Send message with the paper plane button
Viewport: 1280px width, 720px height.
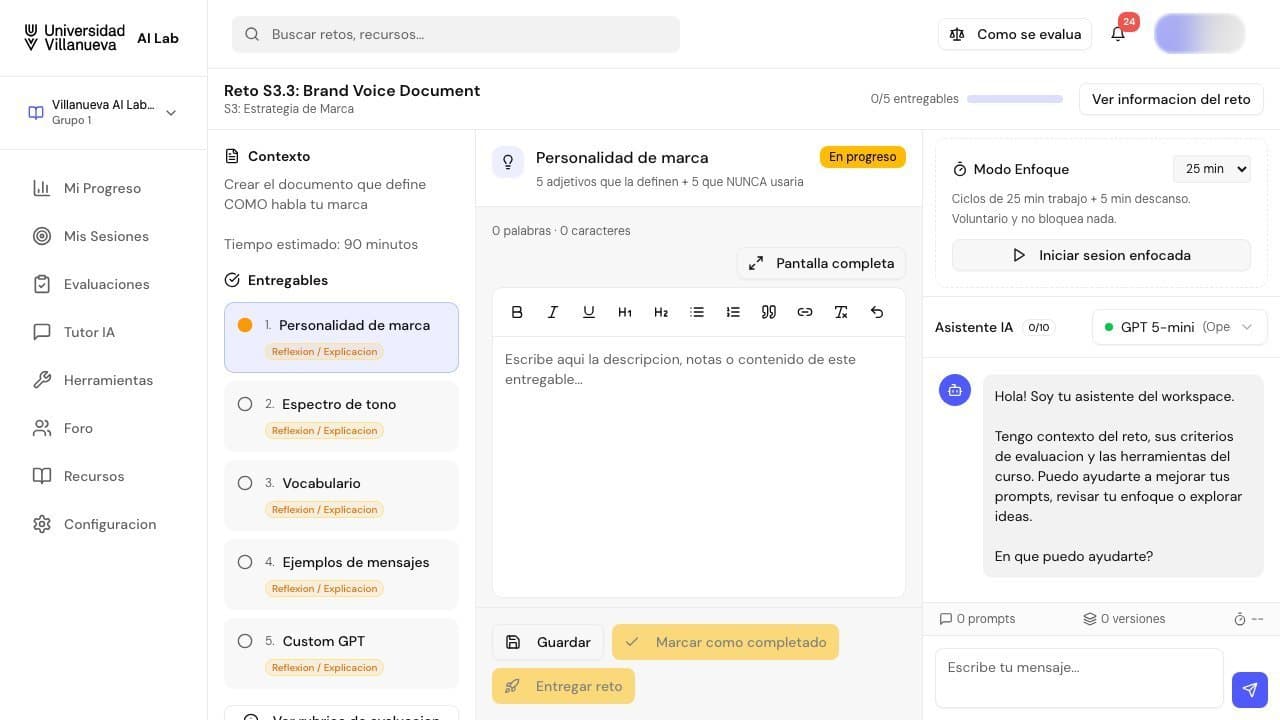pyautogui.click(x=1250, y=690)
